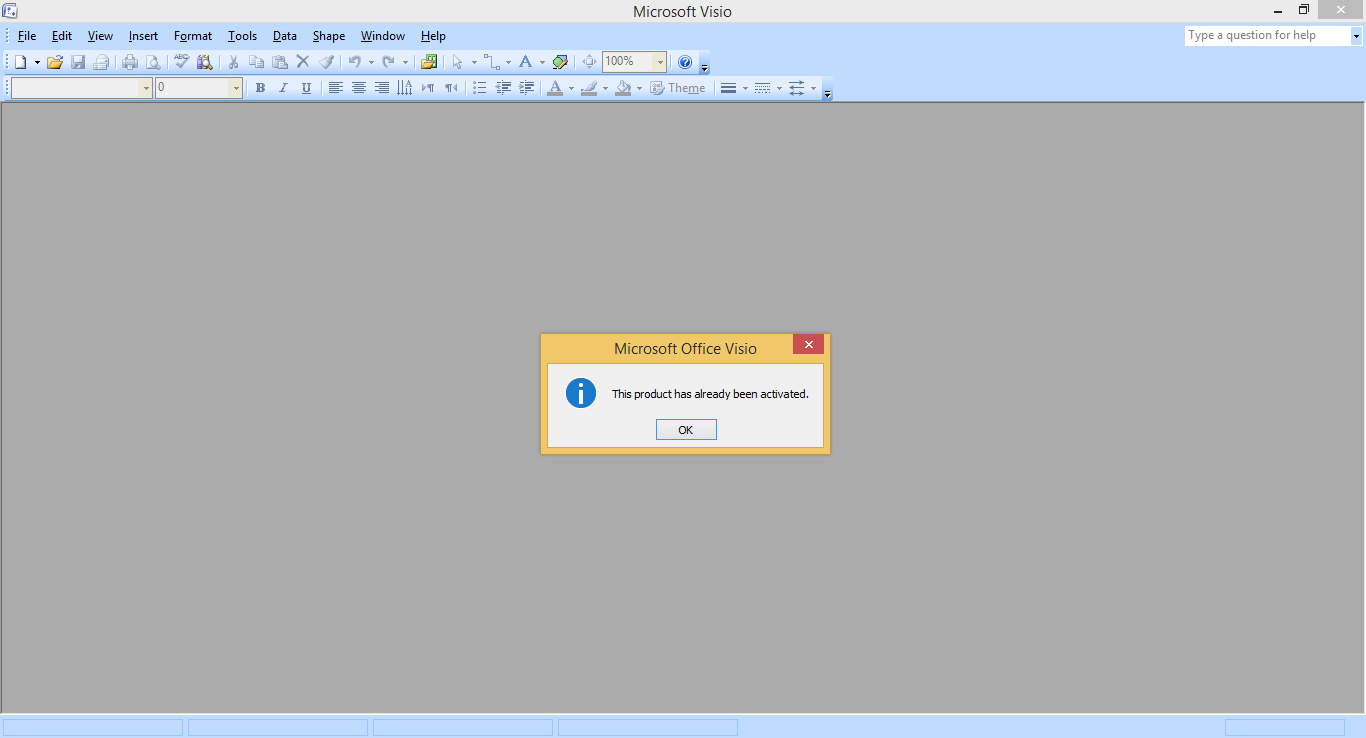Click the Open file folder icon
1366x738 pixels.
[55, 62]
